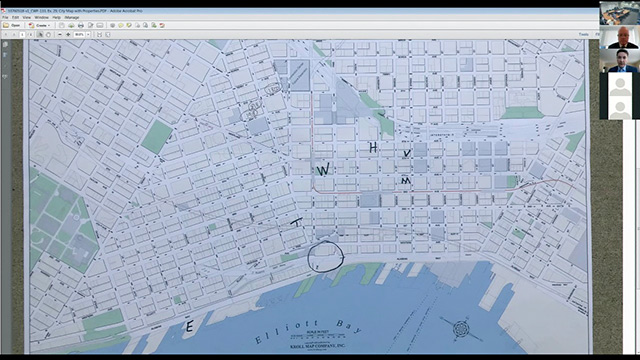Click the gear Customize Quick Tools icon
Viewport: 640px width, 360px height.
pos(113,25)
